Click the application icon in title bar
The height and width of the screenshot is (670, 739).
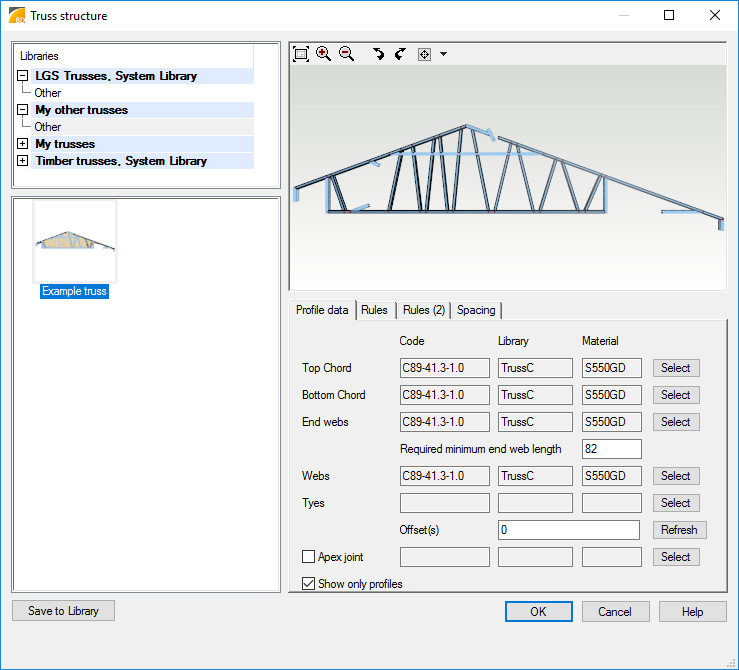coord(17,16)
